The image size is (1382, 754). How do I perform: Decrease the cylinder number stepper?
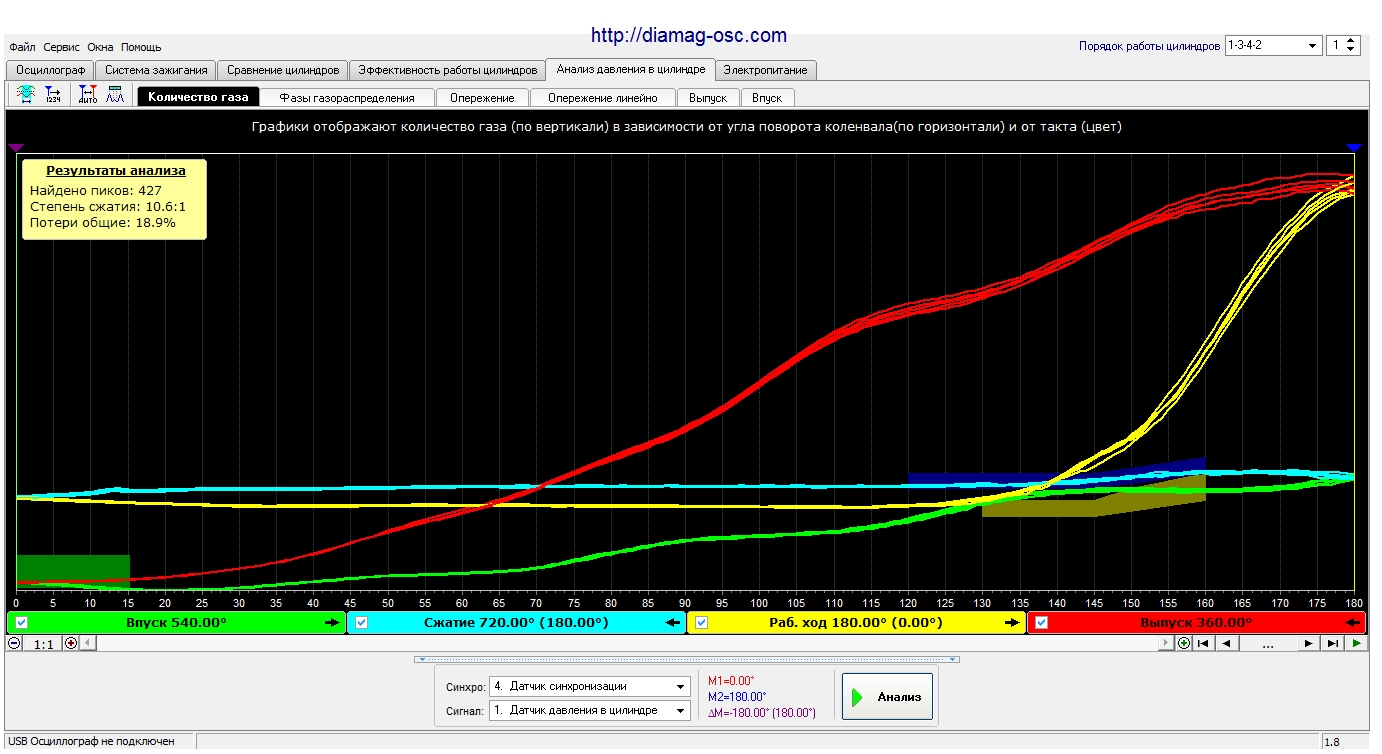coord(1352,50)
